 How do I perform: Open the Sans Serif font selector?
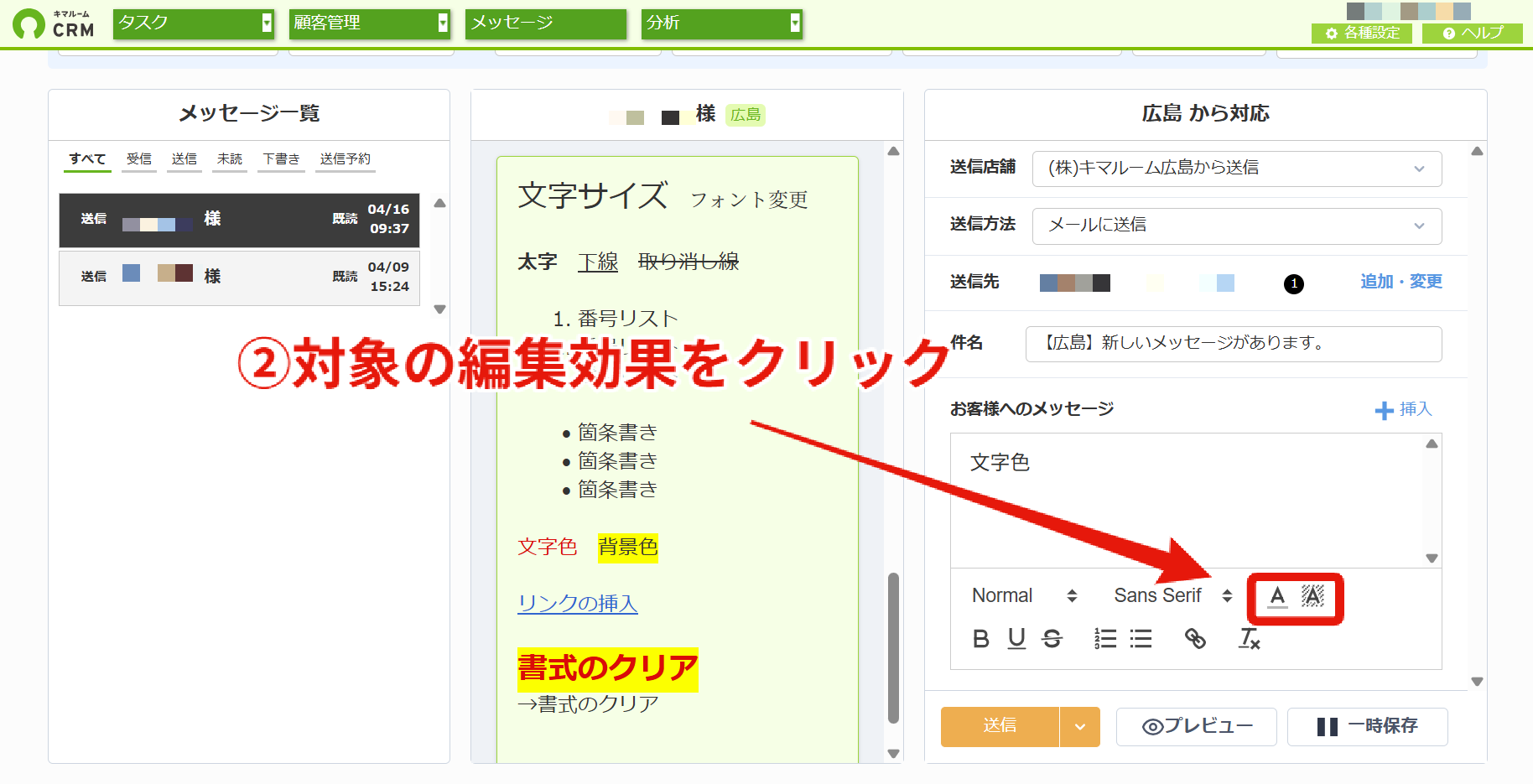[1173, 596]
